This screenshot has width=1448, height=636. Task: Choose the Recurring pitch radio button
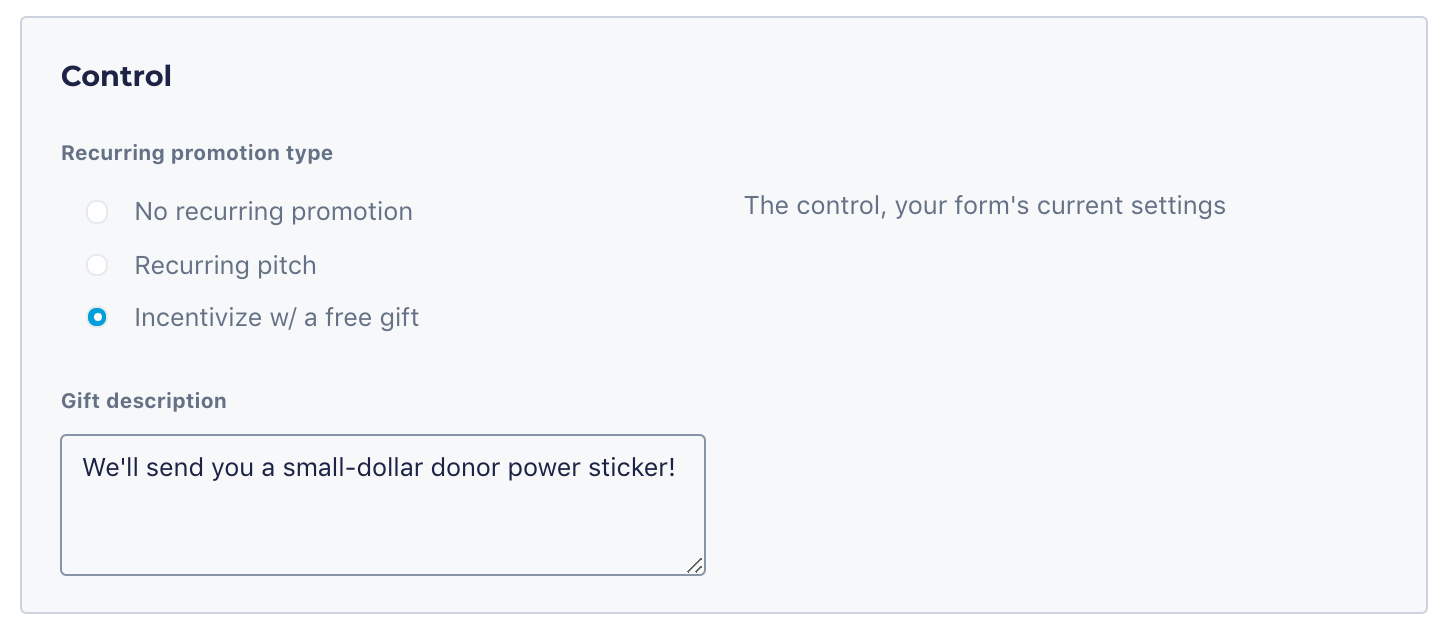point(97,265)
